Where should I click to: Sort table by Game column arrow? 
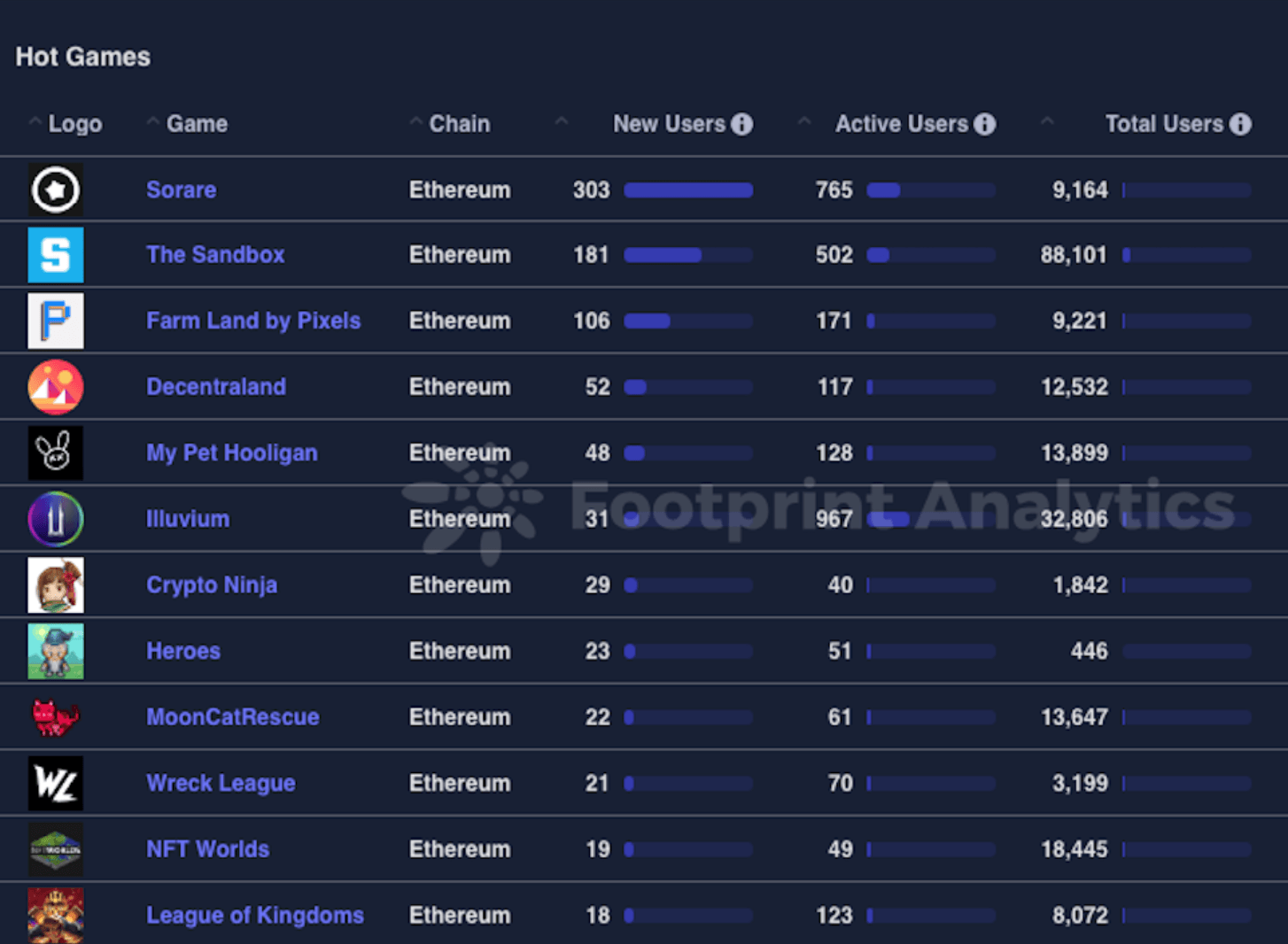[153, 121]
